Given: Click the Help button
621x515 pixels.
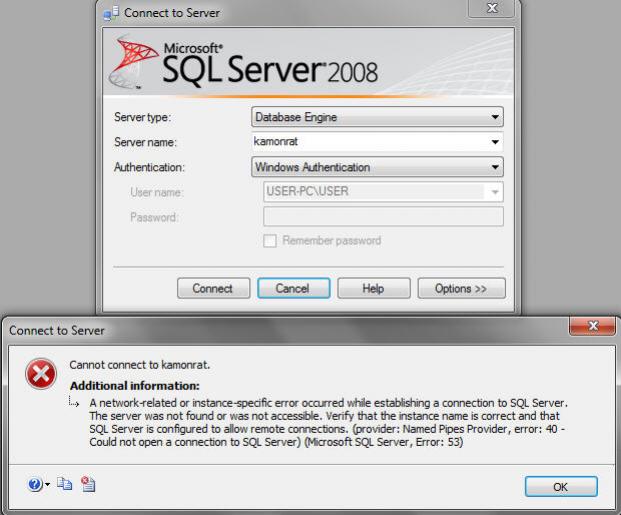Looking at the screenshot, I should click(373, 288).
